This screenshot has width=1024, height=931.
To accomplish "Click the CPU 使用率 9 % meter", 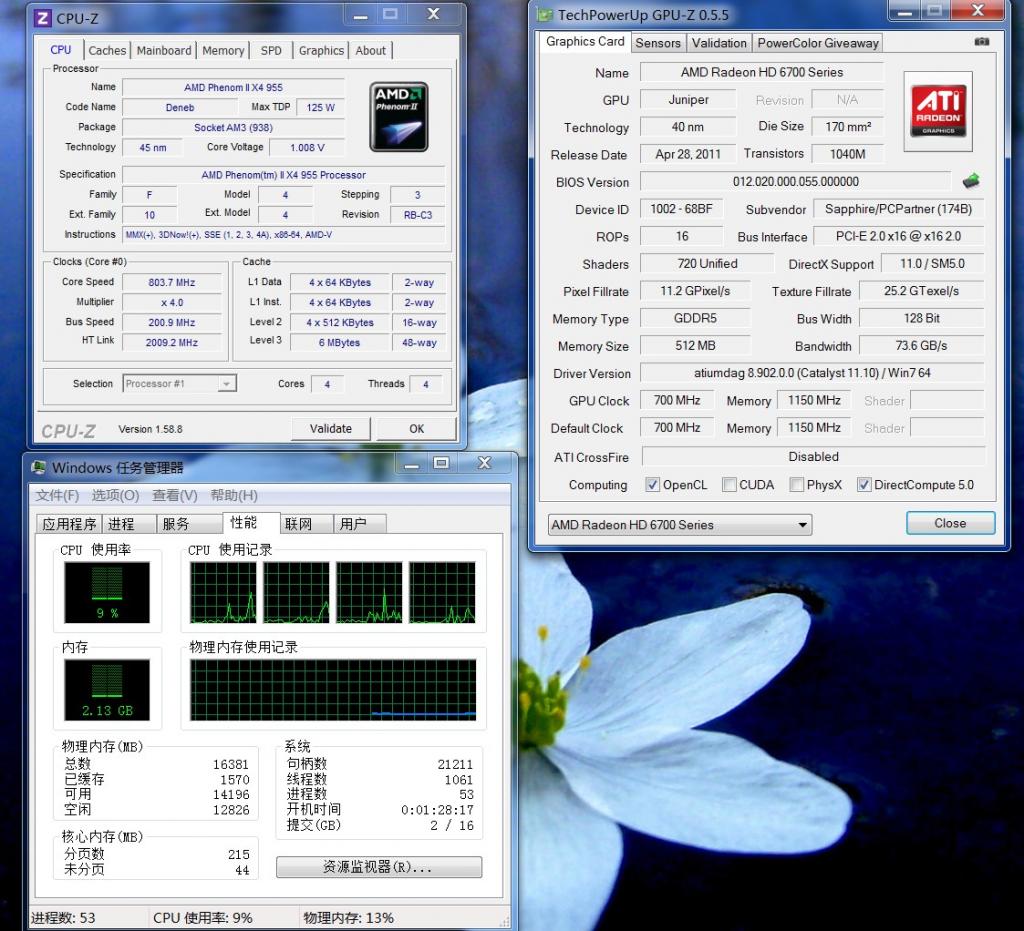I will 107,592.
